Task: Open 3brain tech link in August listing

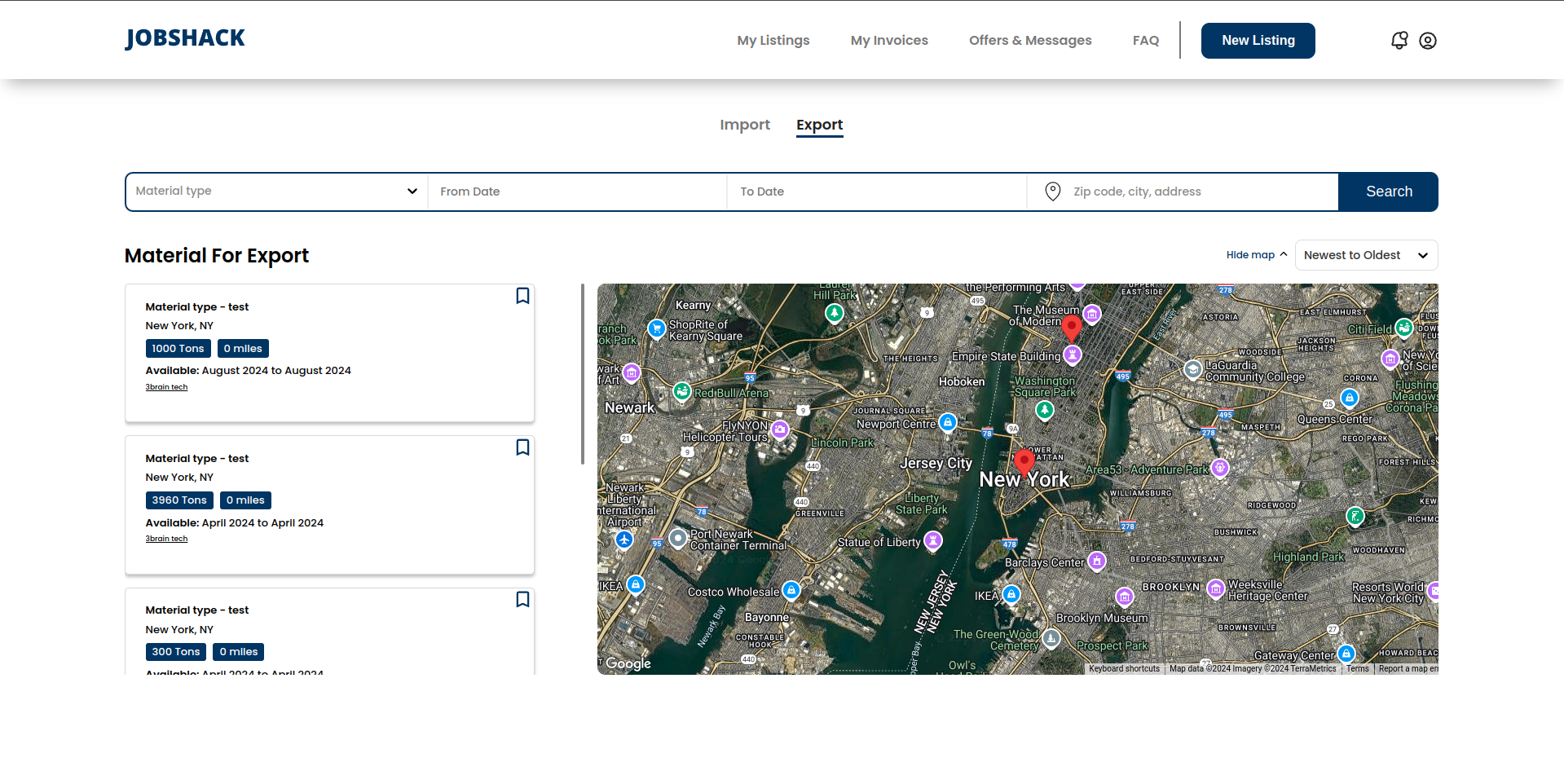Action: [x=166, y=387]
